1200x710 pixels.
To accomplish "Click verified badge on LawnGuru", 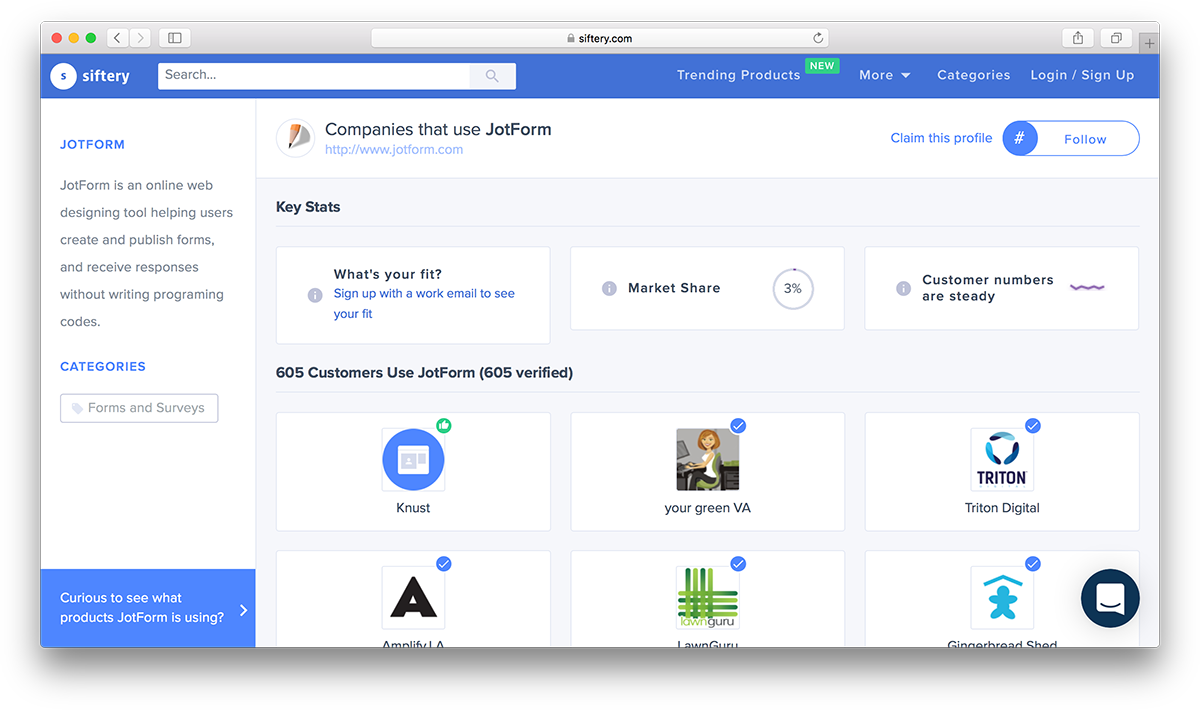I will click(x=738, y=563).
